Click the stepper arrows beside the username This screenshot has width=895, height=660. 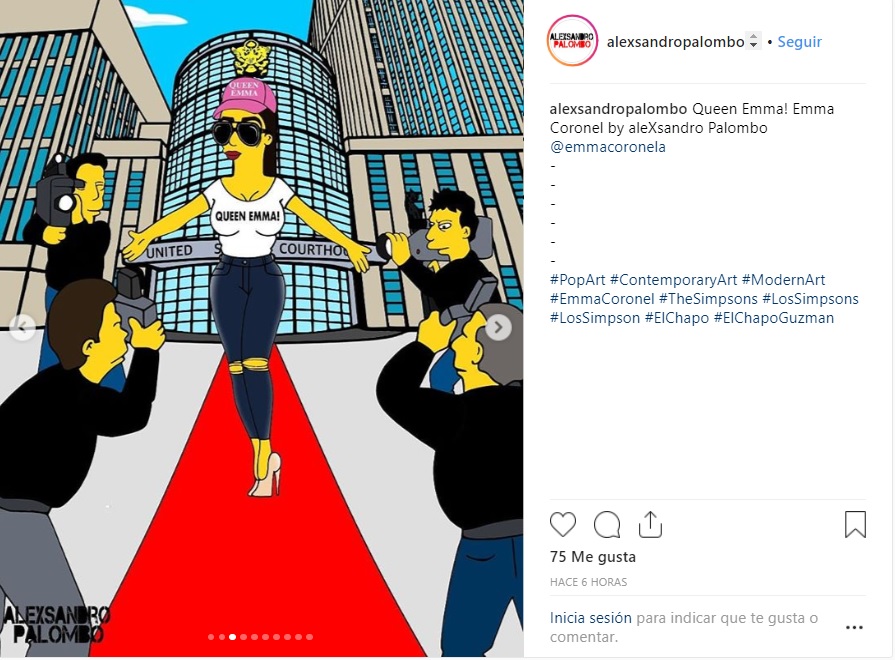click(x=753, y=41)
